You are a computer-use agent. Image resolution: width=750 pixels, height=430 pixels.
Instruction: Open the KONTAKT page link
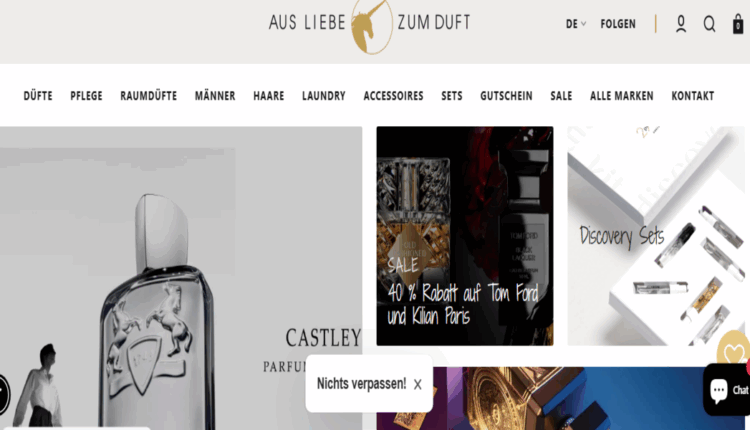(693, 96)
